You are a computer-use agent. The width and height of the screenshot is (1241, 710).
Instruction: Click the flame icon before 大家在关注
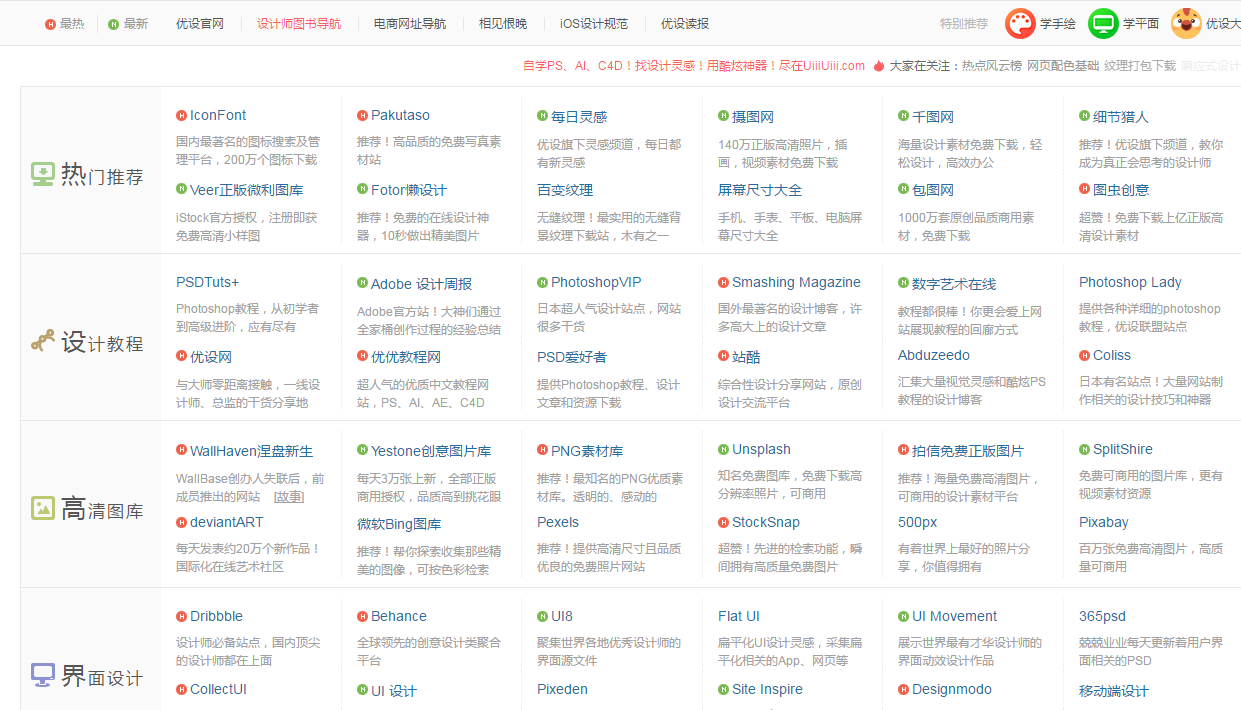pyautogui.click(x=878, y=66)
